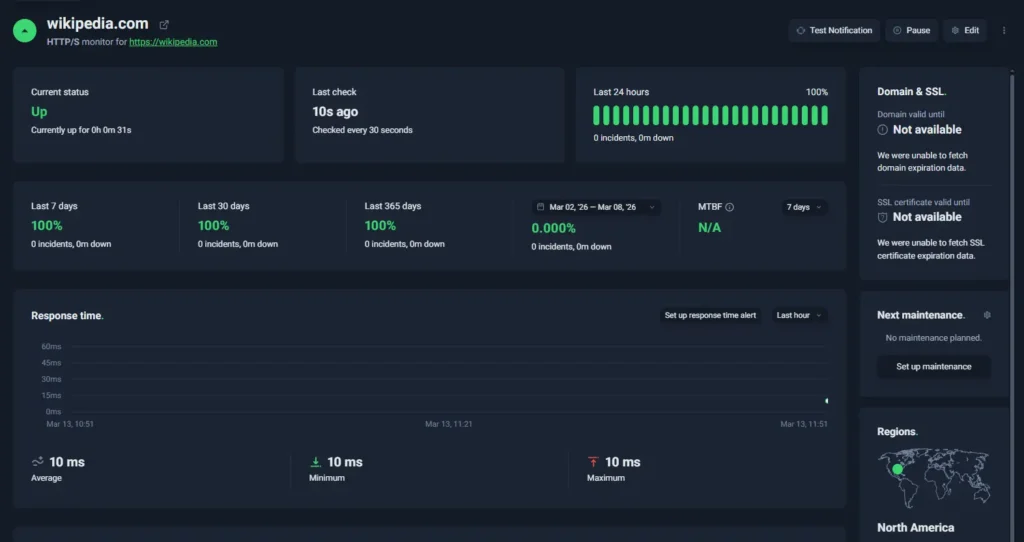Click the Last 7 days 100% value
The width and height of the screenshot is (1024, 542).
point(47,225)
